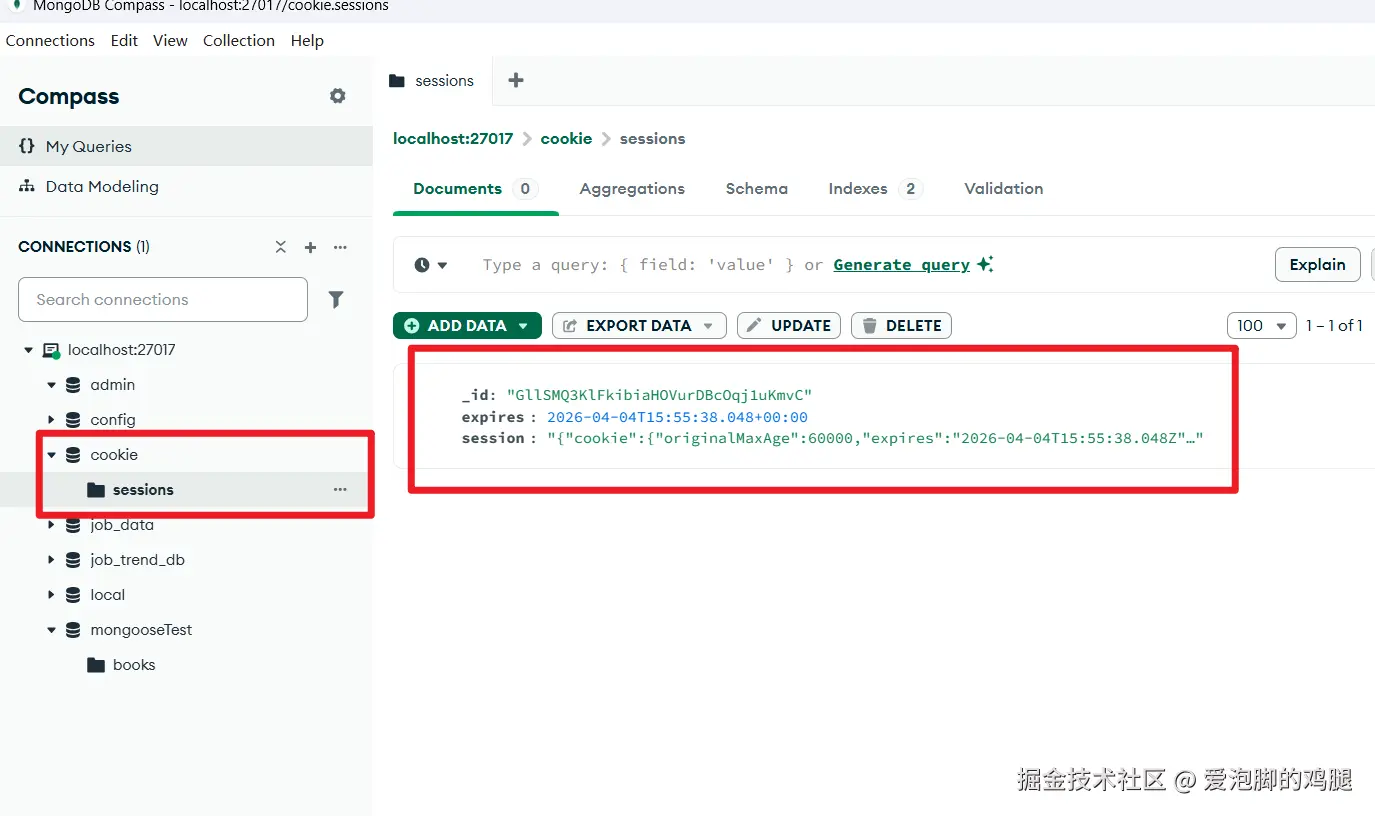Open the Edit menu

click(x=124, y=41)
